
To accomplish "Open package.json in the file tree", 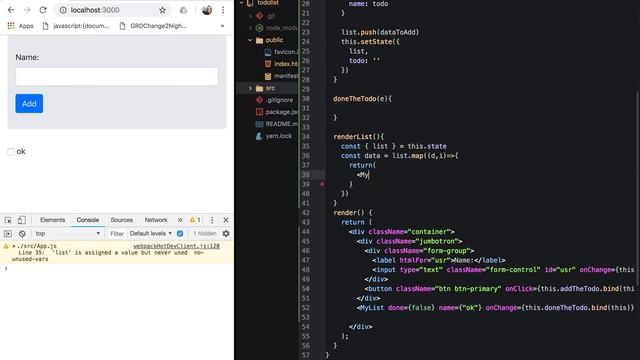I will (x=277, y=112).
